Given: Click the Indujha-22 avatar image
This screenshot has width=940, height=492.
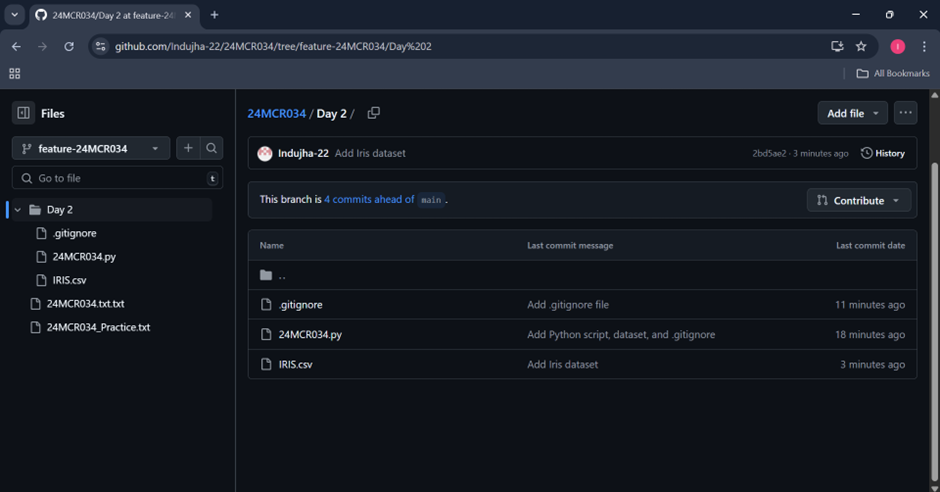Looking at the screenshot, I should [265, 153].
